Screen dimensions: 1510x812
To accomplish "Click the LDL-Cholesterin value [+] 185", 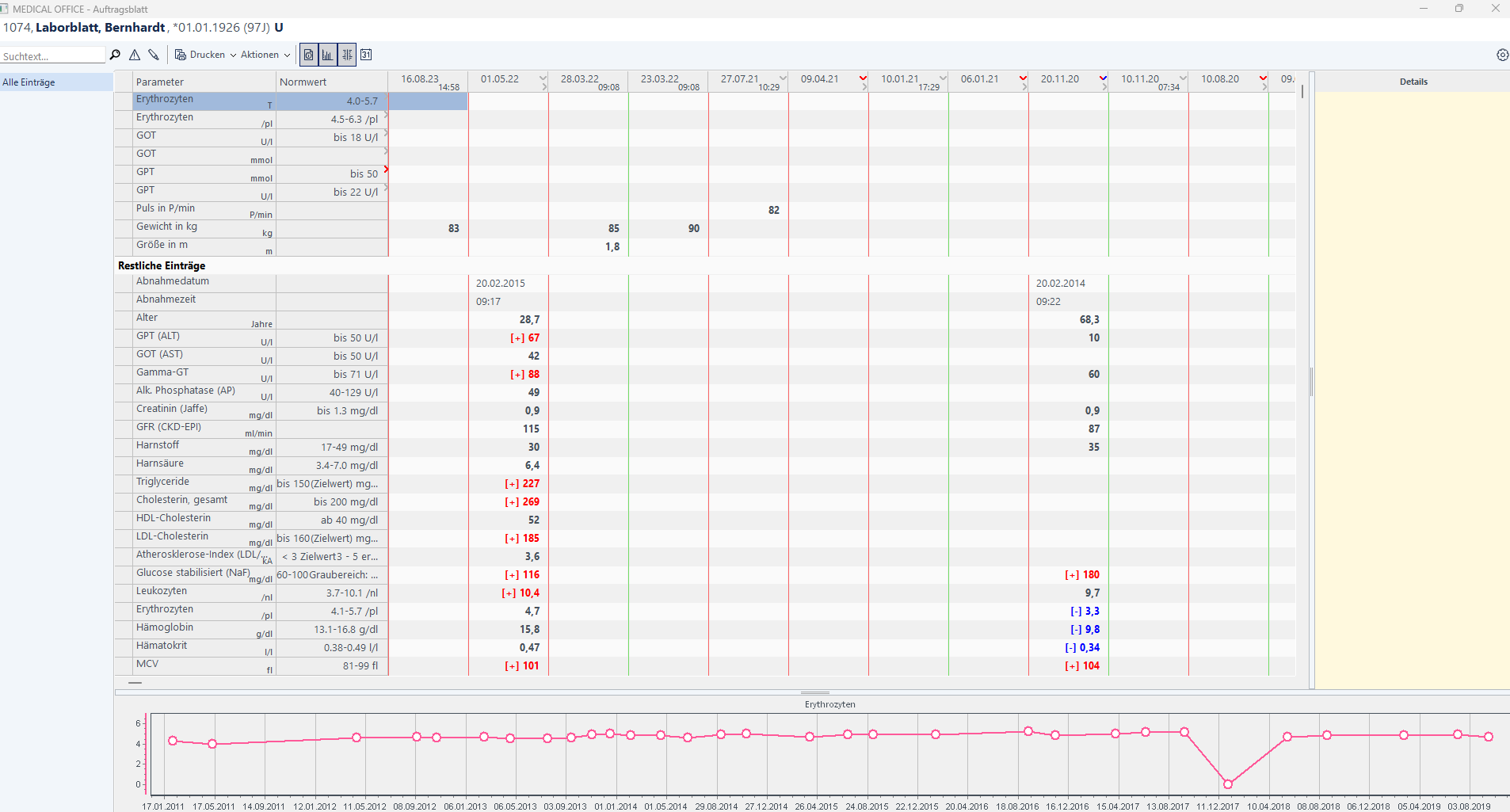I will click(x=508, y=538).
